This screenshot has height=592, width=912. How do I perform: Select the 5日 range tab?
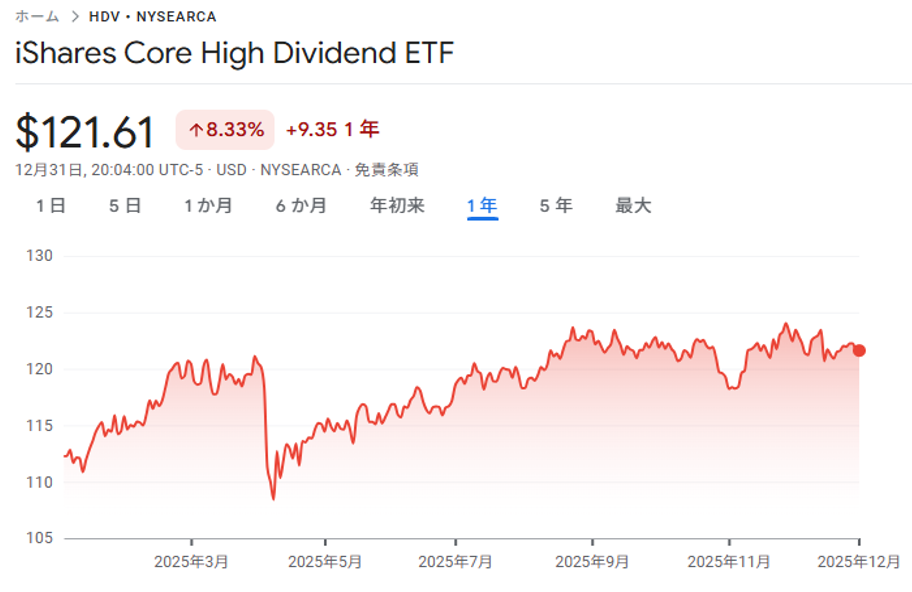pyautogui.click(x=125, y=206)
